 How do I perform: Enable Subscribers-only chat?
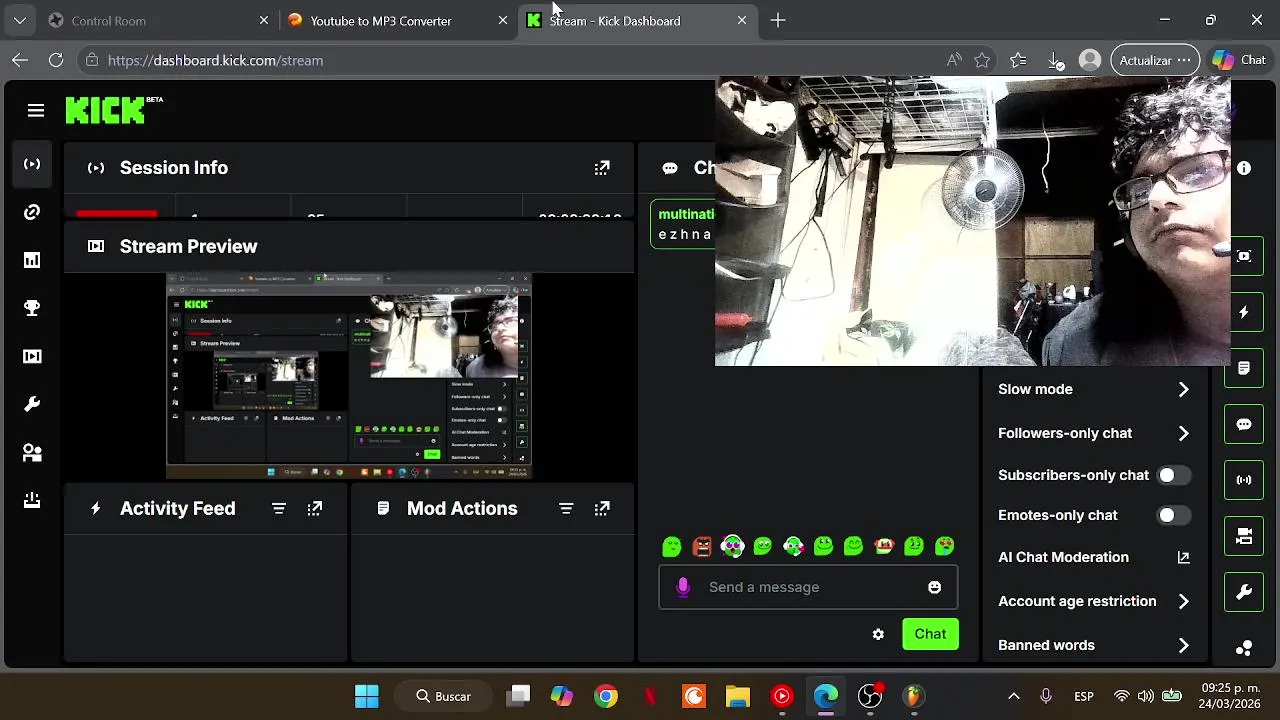pos(1174,475)
